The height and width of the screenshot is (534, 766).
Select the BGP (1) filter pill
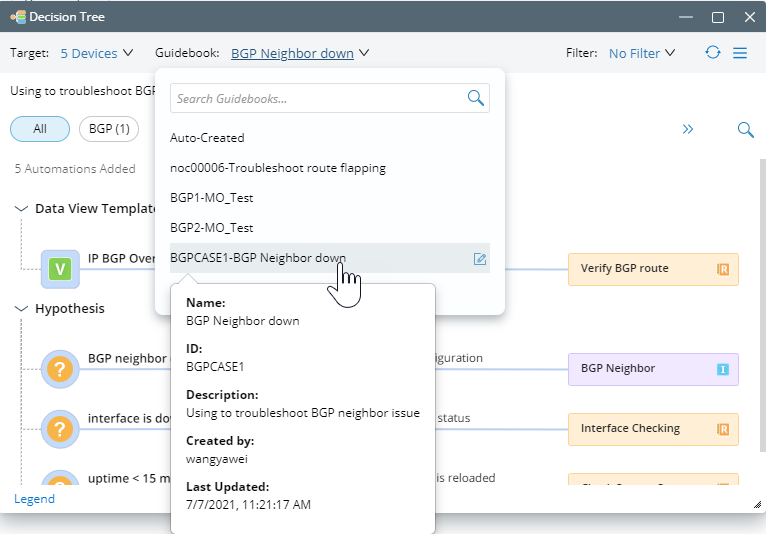[x=109, y=129]
